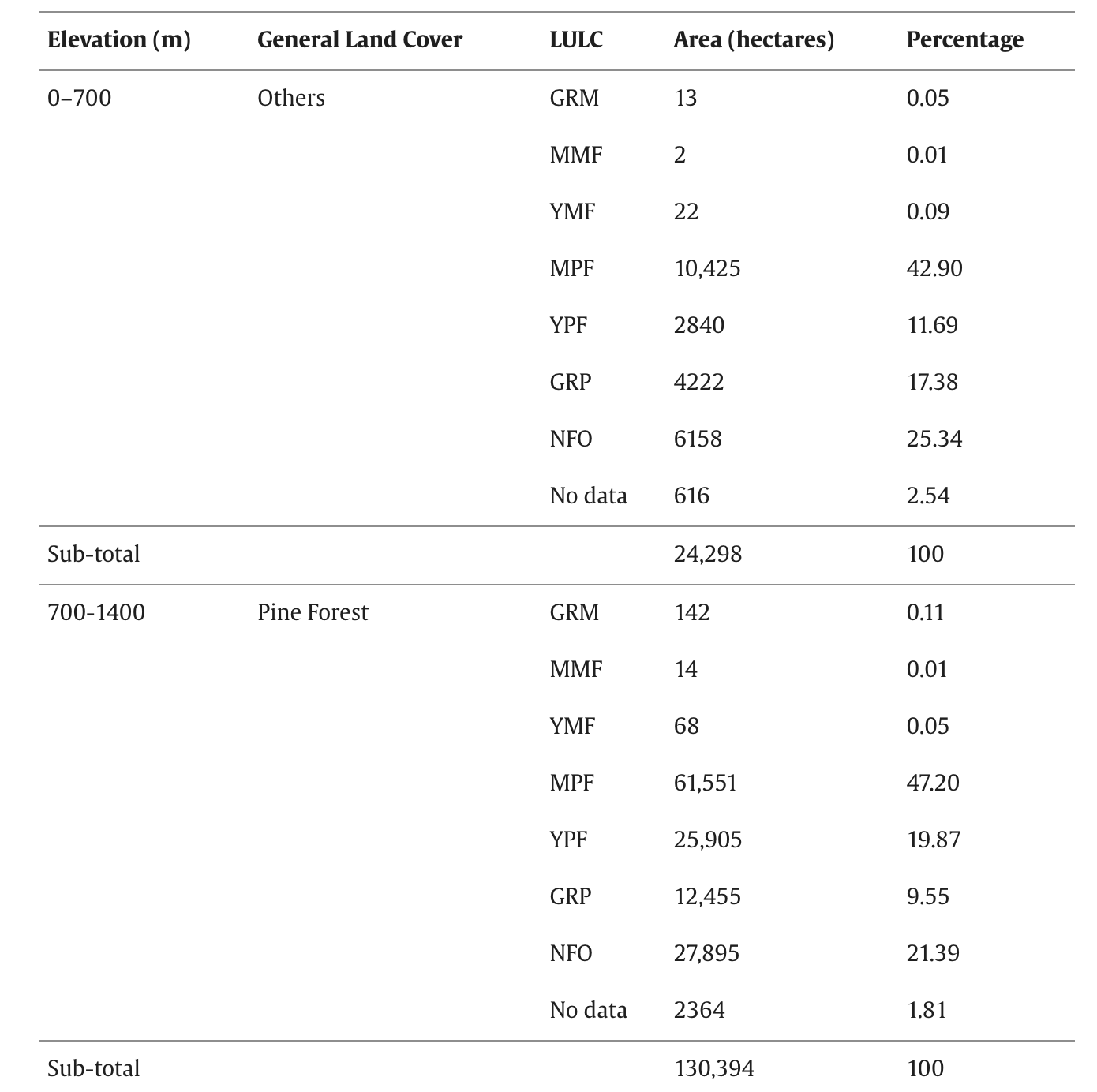Viewport: 1097px width, 1092px height.
Task: Select the 25,905 YPF area value
Action: (x=708, y=840)
